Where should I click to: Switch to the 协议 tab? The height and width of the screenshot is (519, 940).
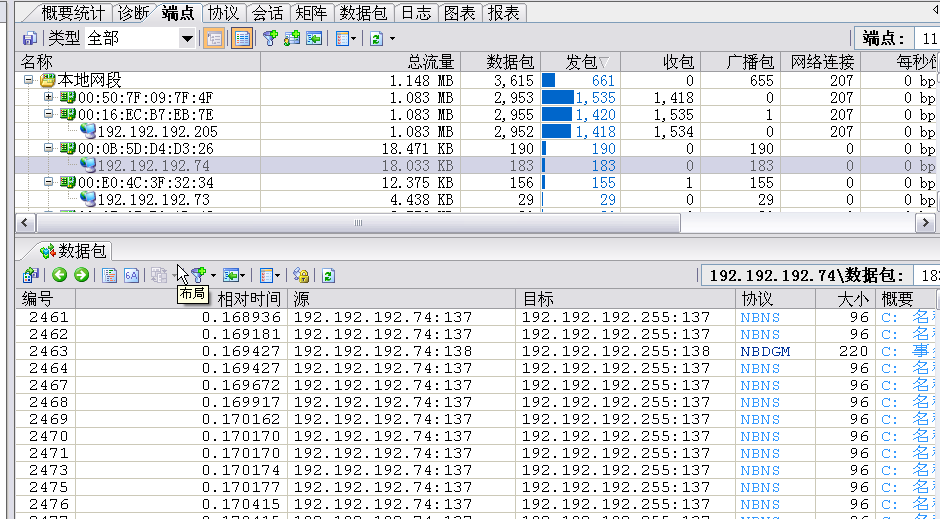(x=223, y=13)
